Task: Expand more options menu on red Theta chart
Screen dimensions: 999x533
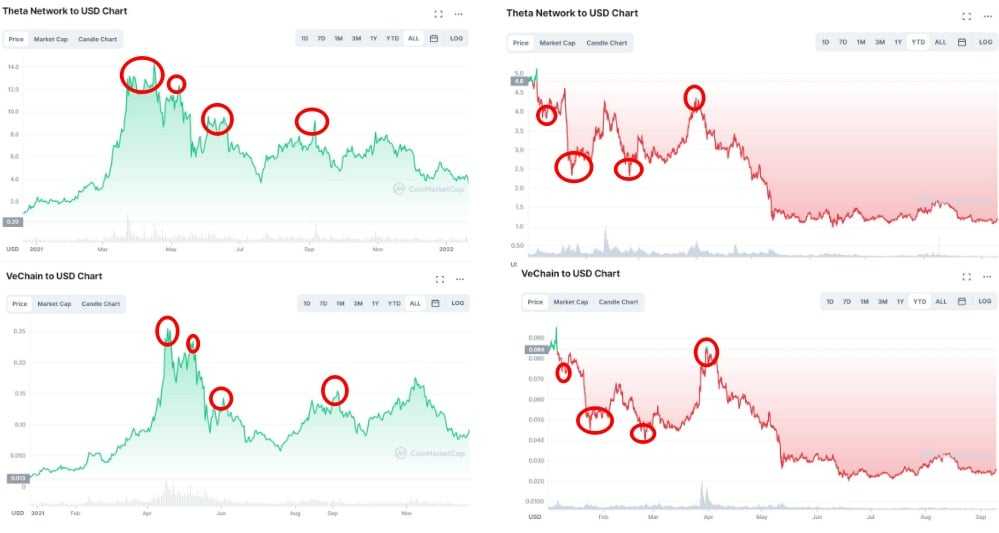Action: pyautogui.click(x=985, y=16)
